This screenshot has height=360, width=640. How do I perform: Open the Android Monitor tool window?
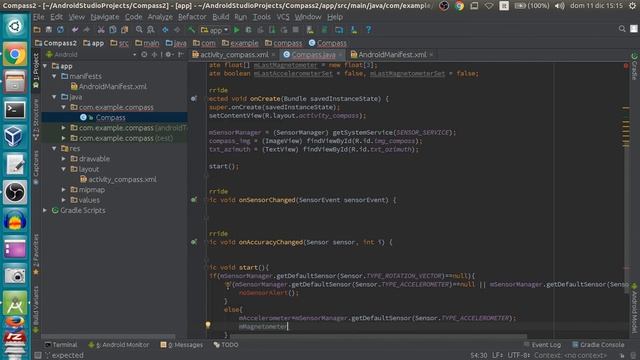[x=119, y=345]
